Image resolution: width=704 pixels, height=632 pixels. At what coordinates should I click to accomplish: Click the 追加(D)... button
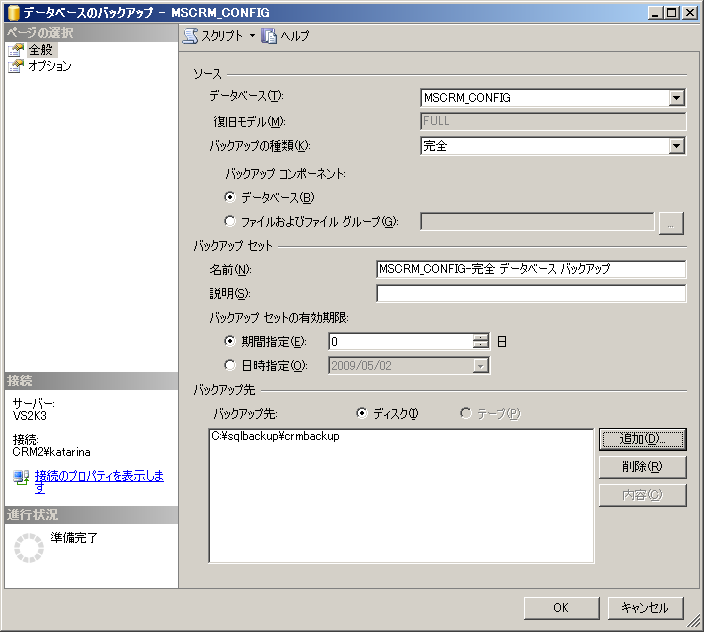coord(642,439)
